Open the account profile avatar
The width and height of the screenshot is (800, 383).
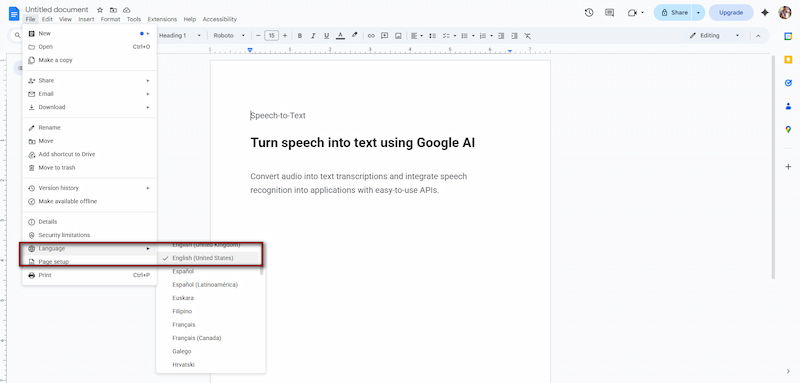785,13
